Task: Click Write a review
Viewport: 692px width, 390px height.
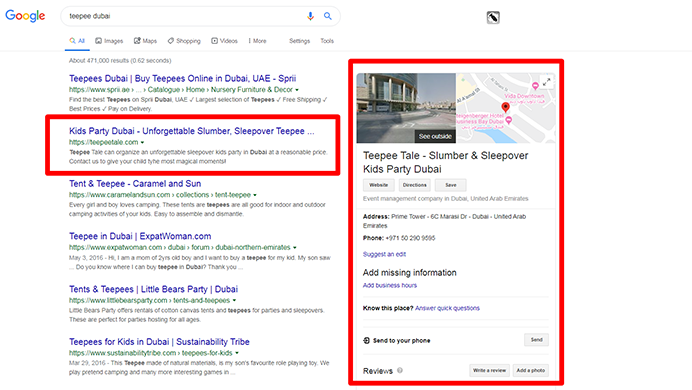Action: (x=489, y=371)
